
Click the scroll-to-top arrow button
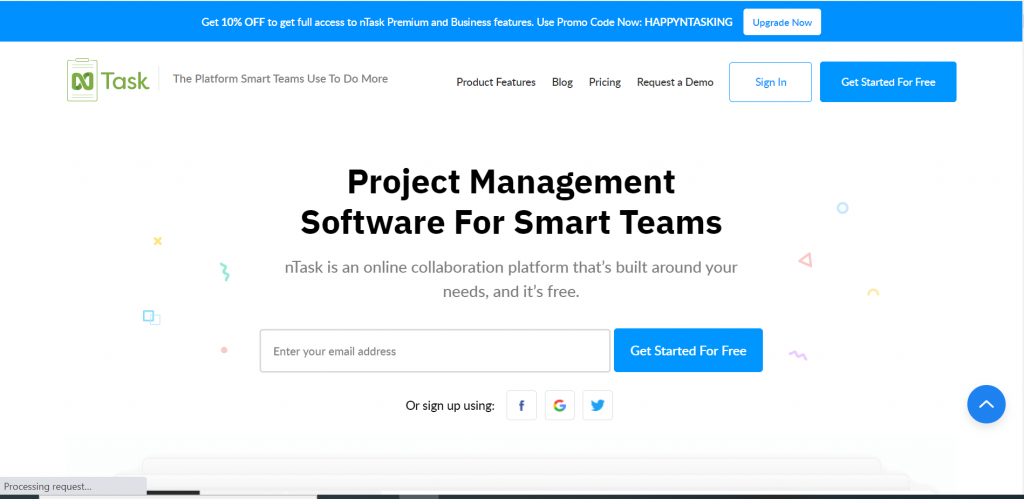coord(986,404)
